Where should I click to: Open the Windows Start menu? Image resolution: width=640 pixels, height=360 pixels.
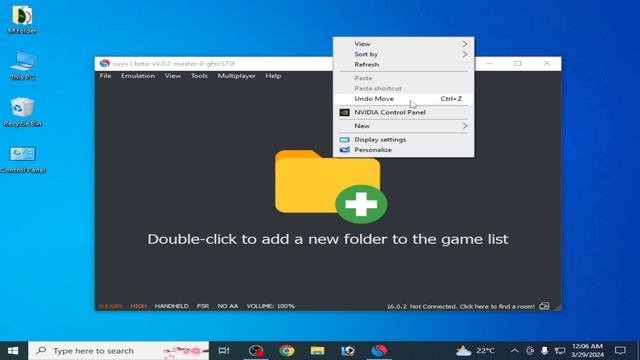13,351
